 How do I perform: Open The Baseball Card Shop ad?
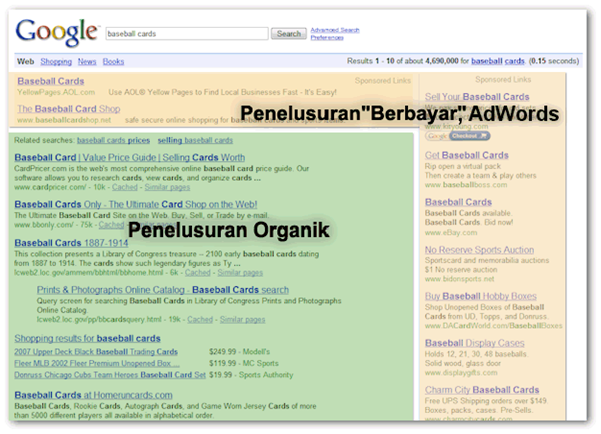tap(69, 109)
